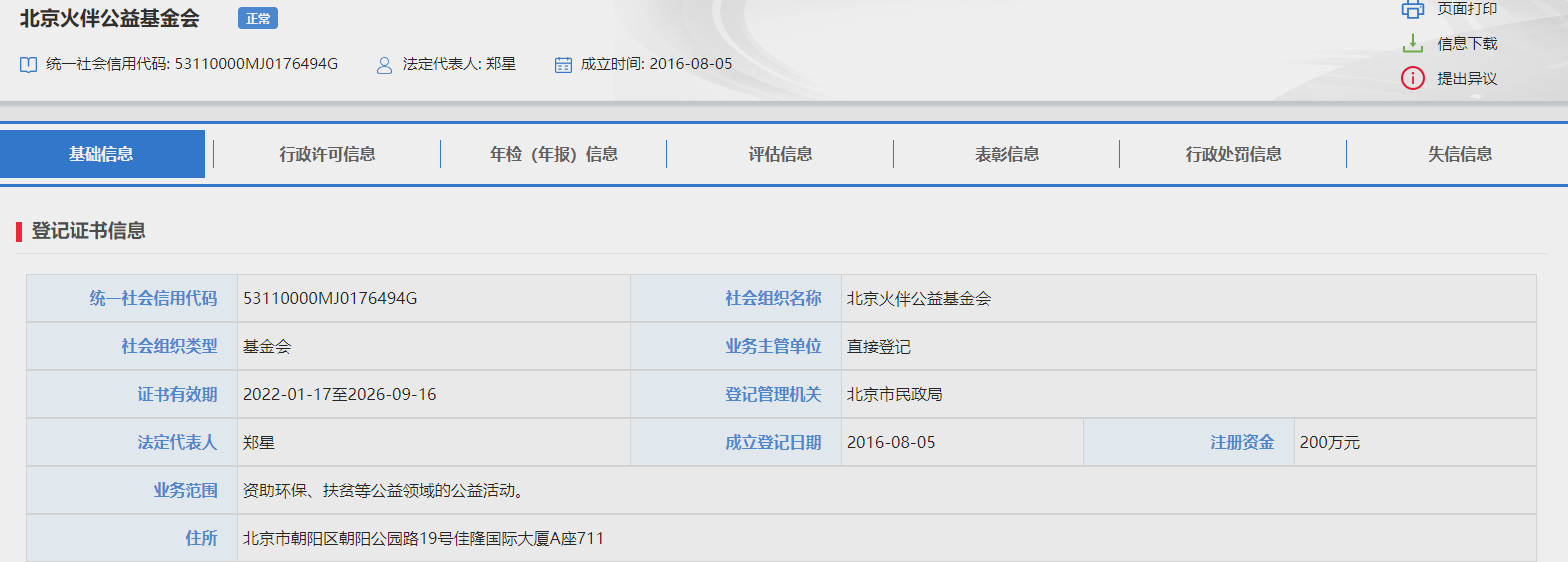Open the 年检（年报）信息 tab
The height and width of the screenshot is (562, 1568).
[x=553, y=154]
